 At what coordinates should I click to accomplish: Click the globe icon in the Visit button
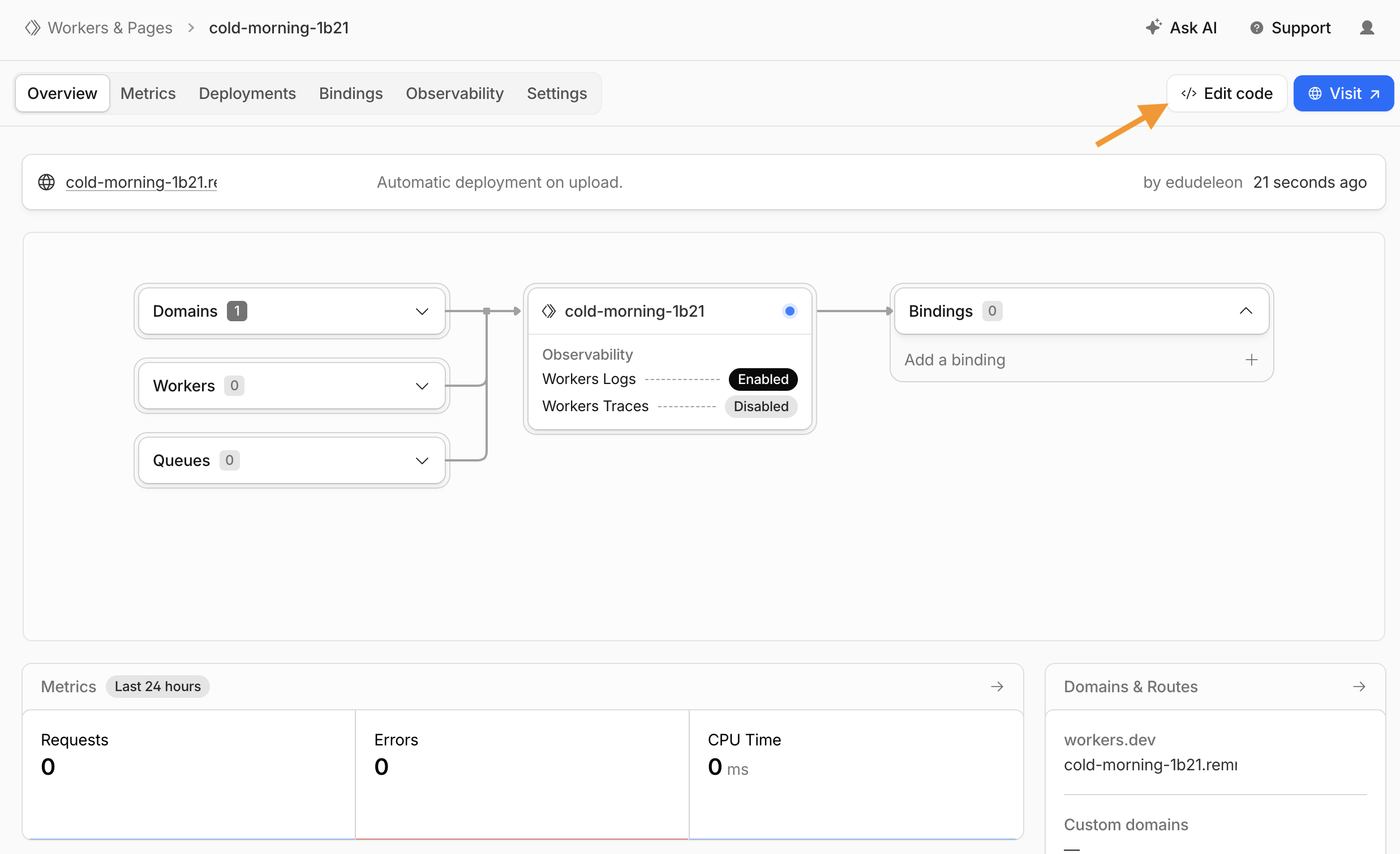point(1315,93)
